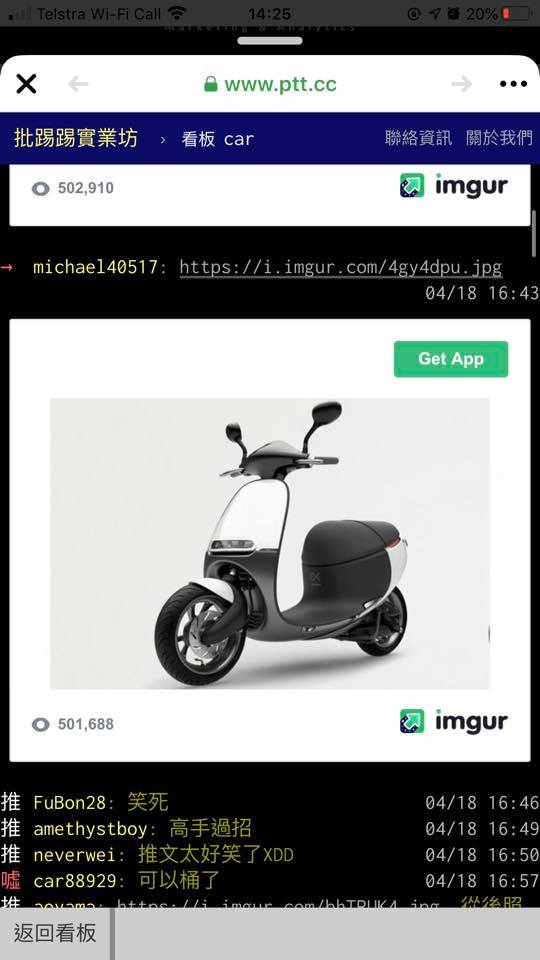Open the scooter image thumbnail
This screenshot has height=960, width=540.
pos(270,544)
